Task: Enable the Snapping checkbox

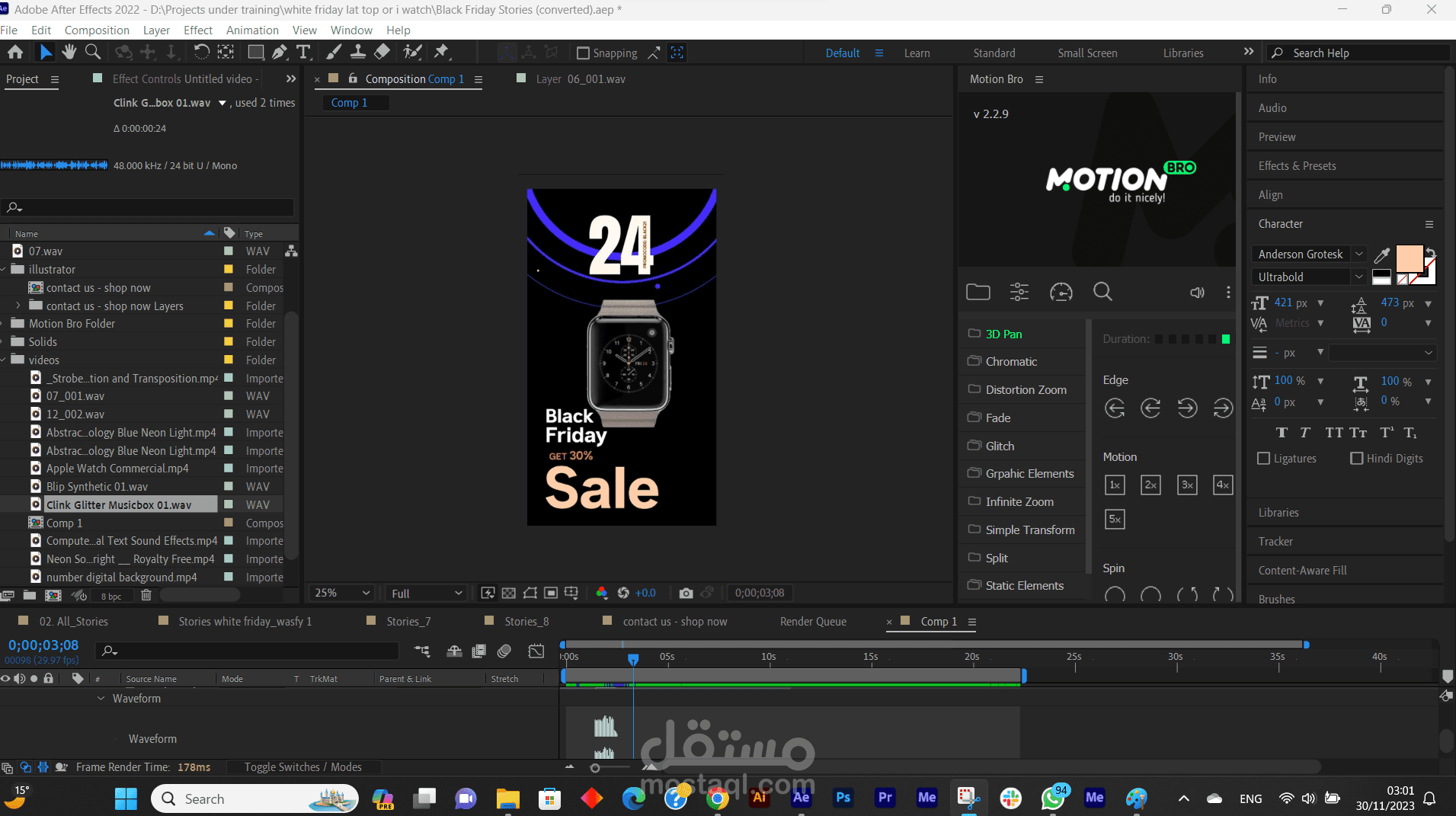Action: tap(584, 53)
